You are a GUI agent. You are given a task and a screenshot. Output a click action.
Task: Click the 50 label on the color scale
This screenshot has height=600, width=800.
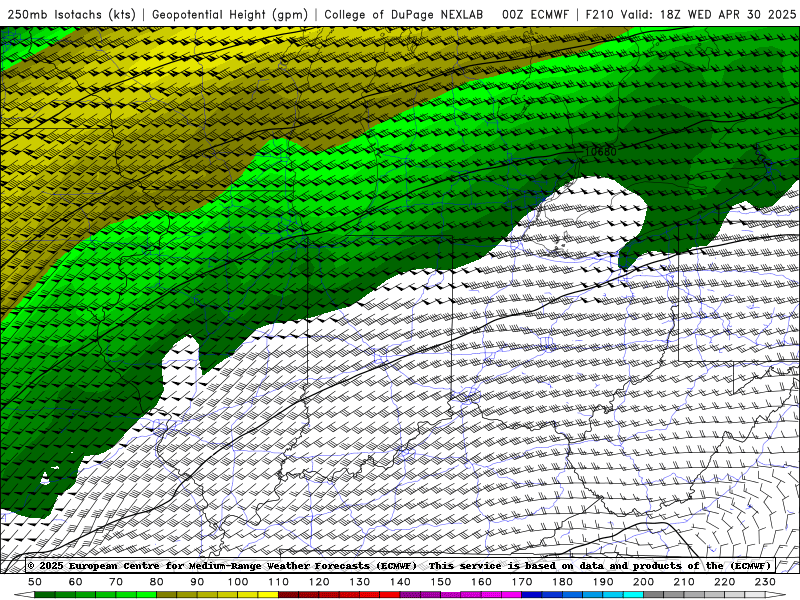[35, 582]
